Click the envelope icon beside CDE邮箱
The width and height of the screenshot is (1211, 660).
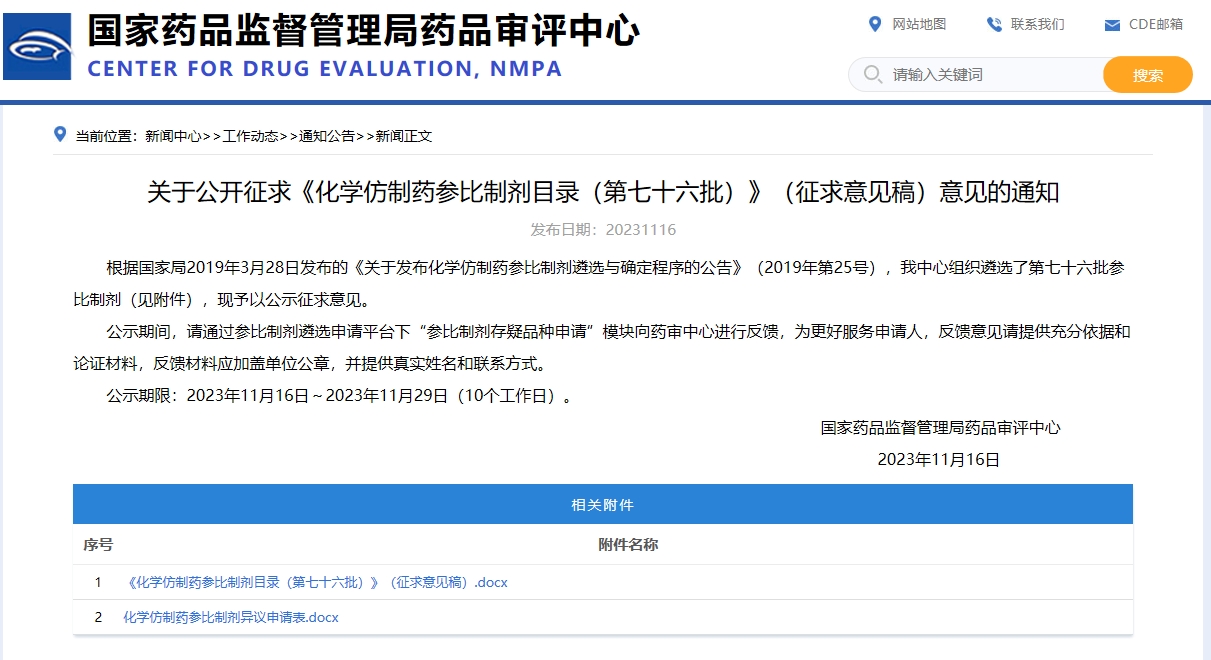point(1112,25)
